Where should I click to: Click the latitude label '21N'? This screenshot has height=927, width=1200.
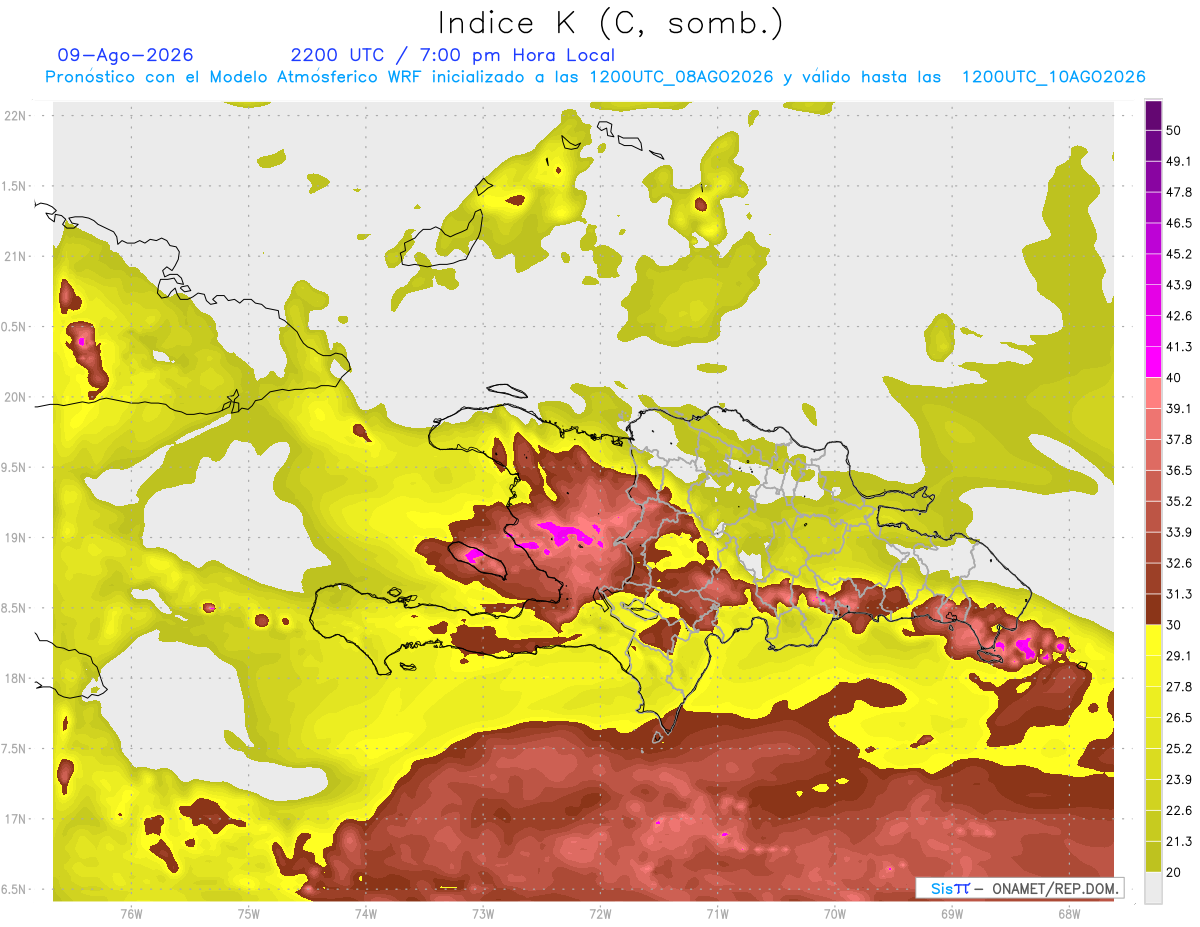pyautogui.click(x=17, y=256)
